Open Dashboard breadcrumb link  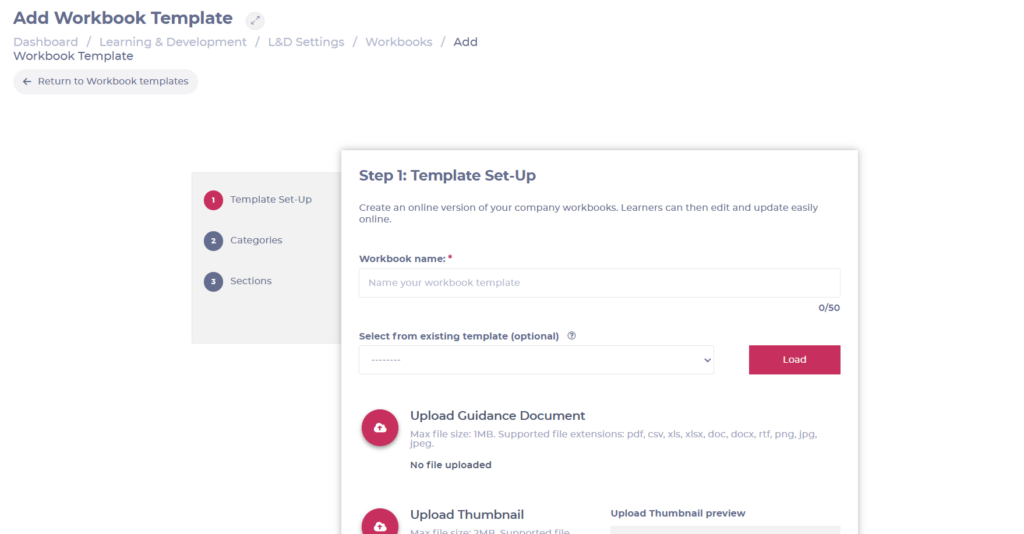[46, 42]
